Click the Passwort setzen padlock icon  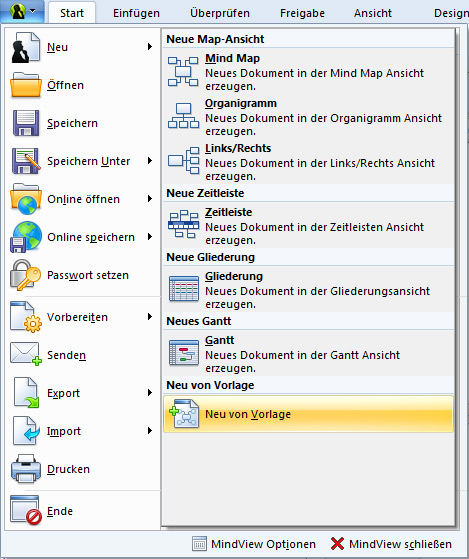25,275
